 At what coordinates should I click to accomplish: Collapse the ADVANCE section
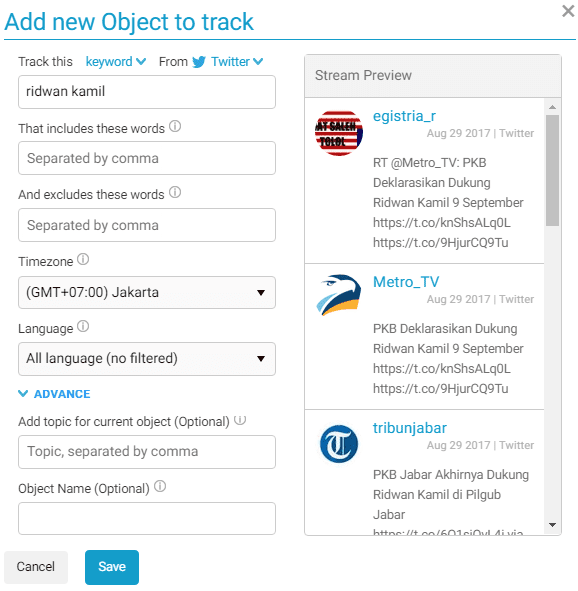pos(54,394)
